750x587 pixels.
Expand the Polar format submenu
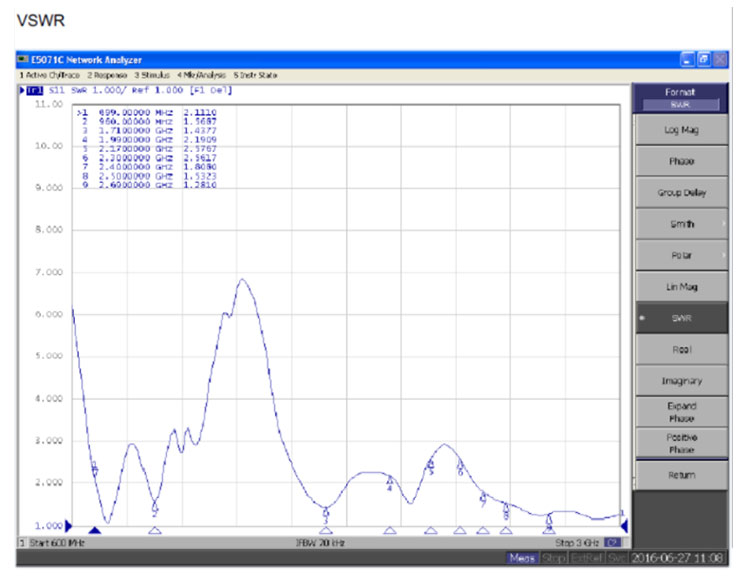(681, 256)
